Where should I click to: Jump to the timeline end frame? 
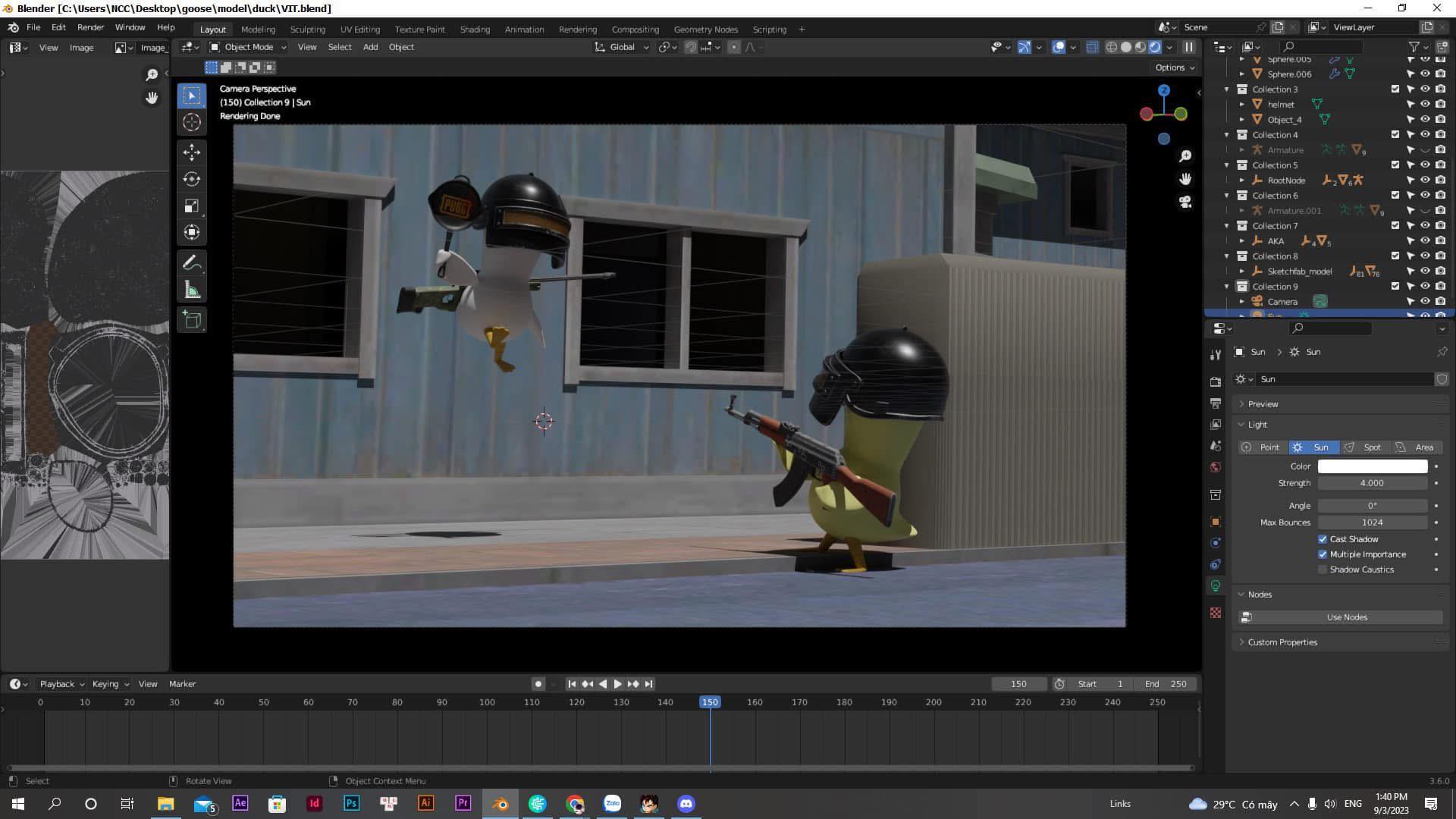pos(648,684)
